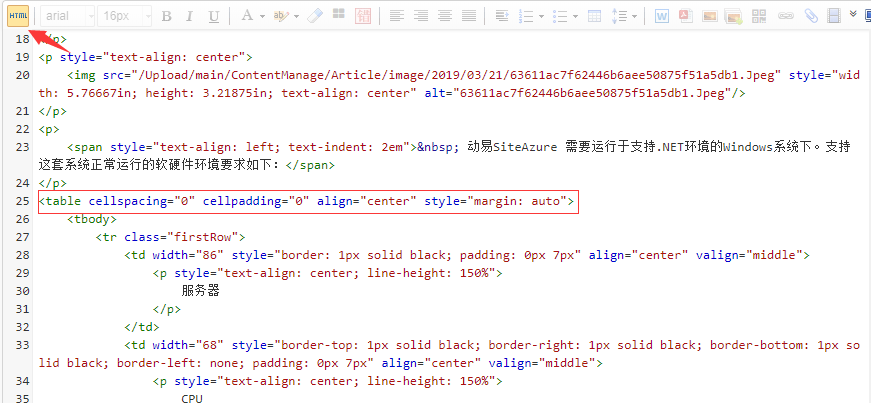Click the underline button
This screenshot has width=871, height=403.
click(x=213, y=16)
